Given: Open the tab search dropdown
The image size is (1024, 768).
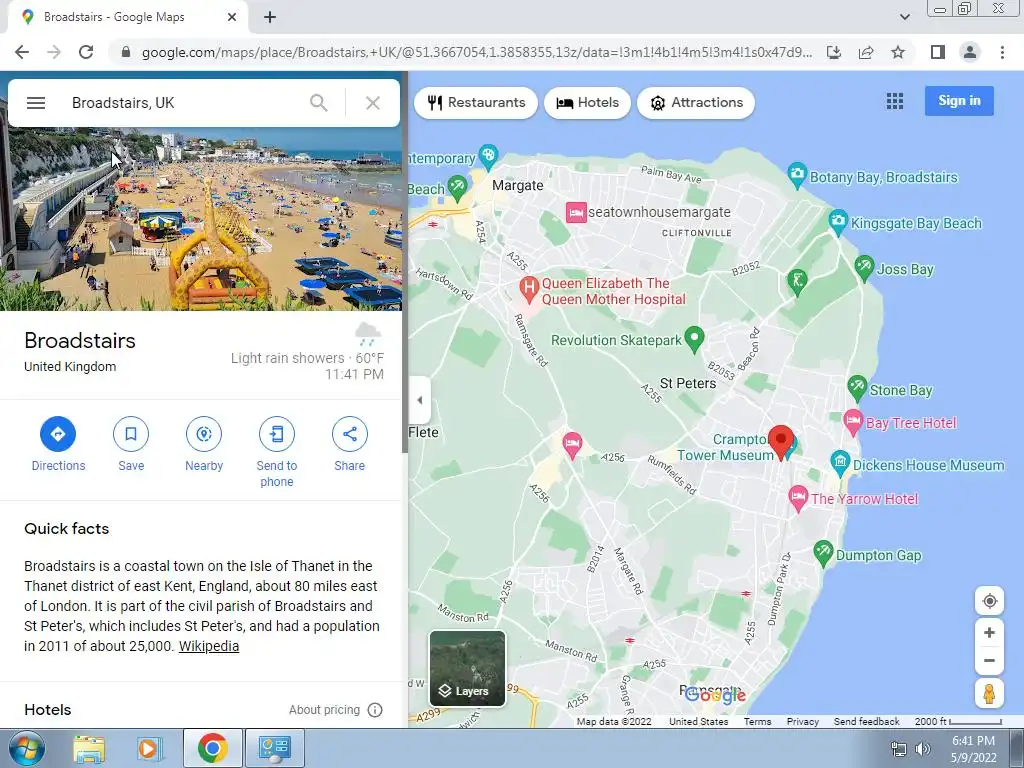Looking at the screenshot, I should [904, 17].
